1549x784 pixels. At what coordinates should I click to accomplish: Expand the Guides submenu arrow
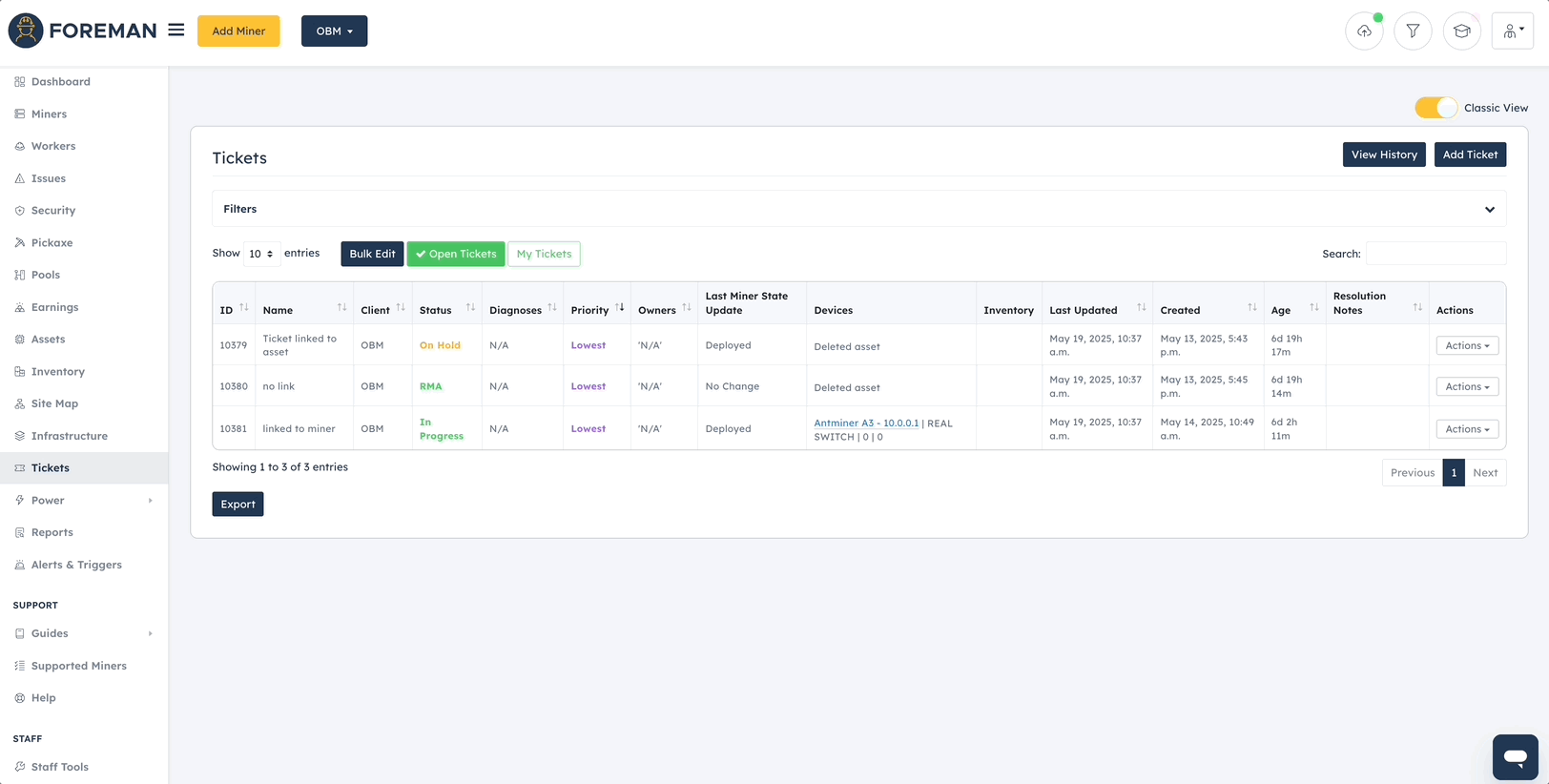[x=150, y=633]
